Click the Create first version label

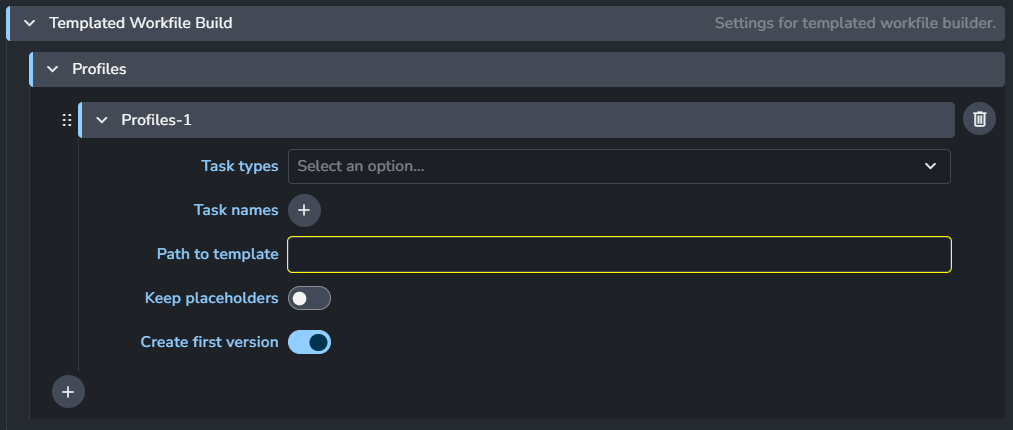(x=209, y=342)
